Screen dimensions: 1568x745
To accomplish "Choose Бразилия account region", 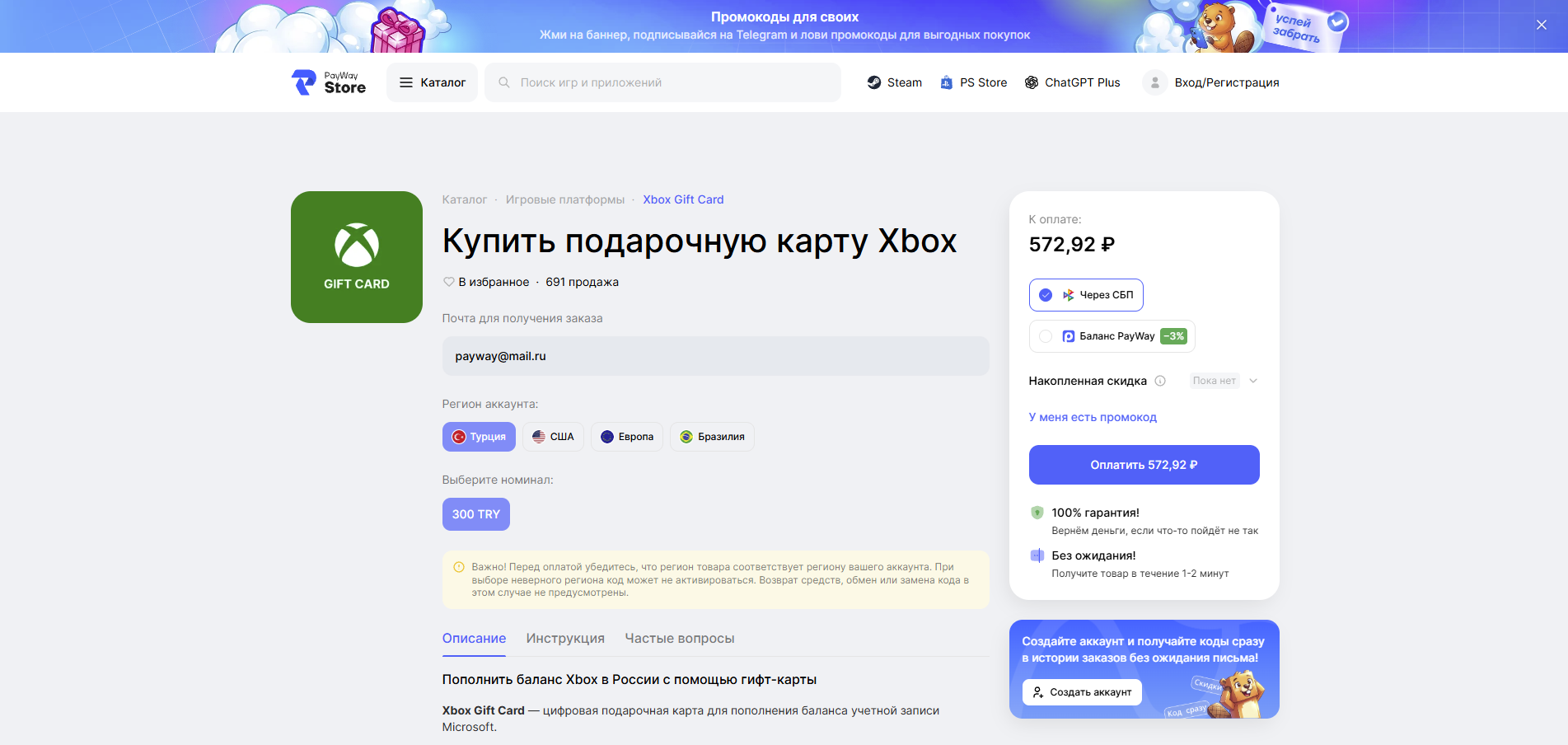I will click(712, 437).
